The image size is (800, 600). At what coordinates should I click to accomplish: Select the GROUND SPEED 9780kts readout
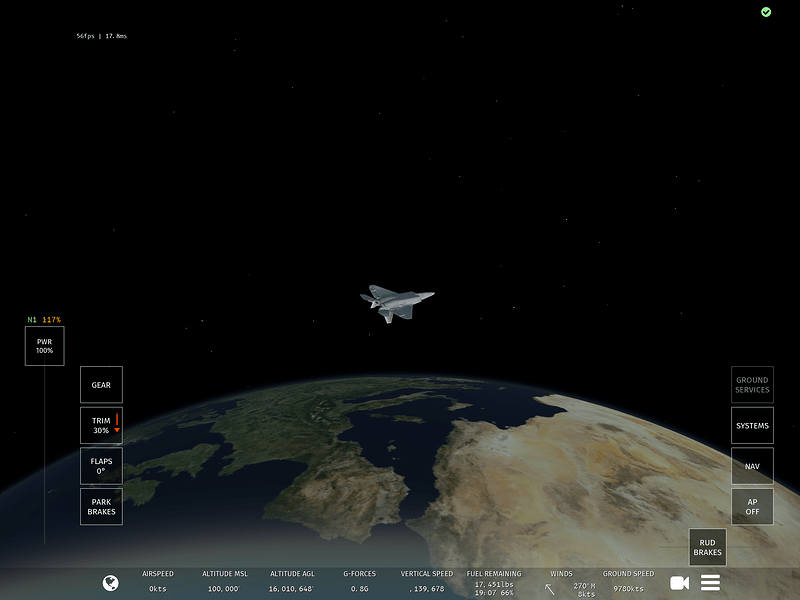pos(628,581)
